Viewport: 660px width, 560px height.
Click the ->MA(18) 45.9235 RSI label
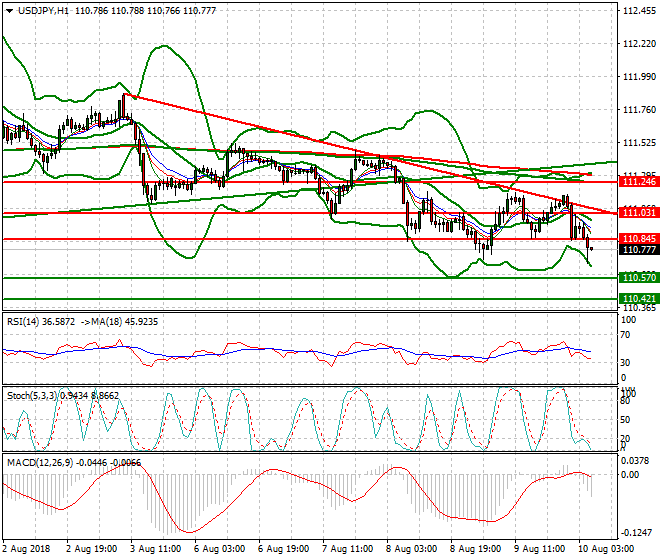(120, 322)
